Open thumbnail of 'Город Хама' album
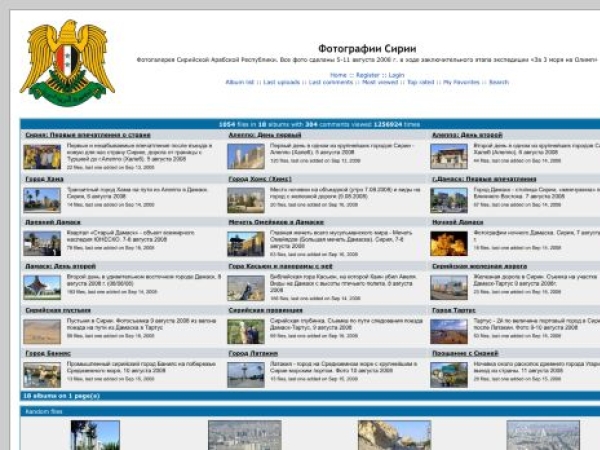Screen dimensions: 600x450 42,200
